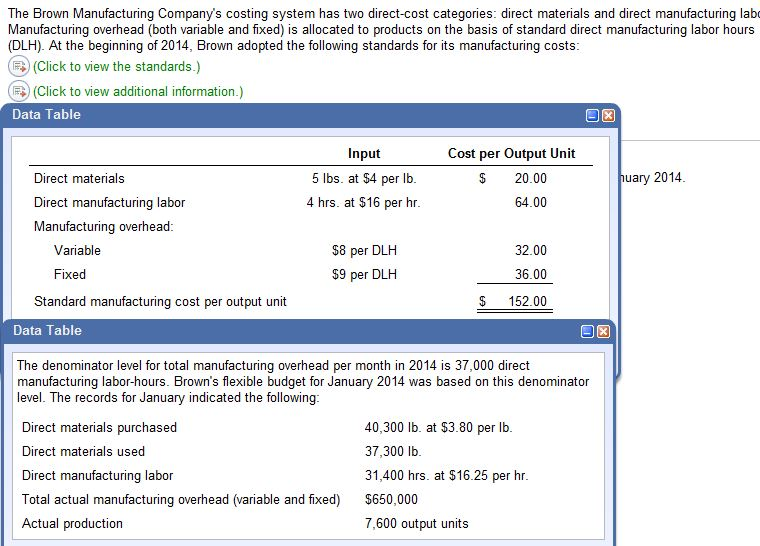
Task: Click the '7,600 output units' value
Action: point(417,524)
